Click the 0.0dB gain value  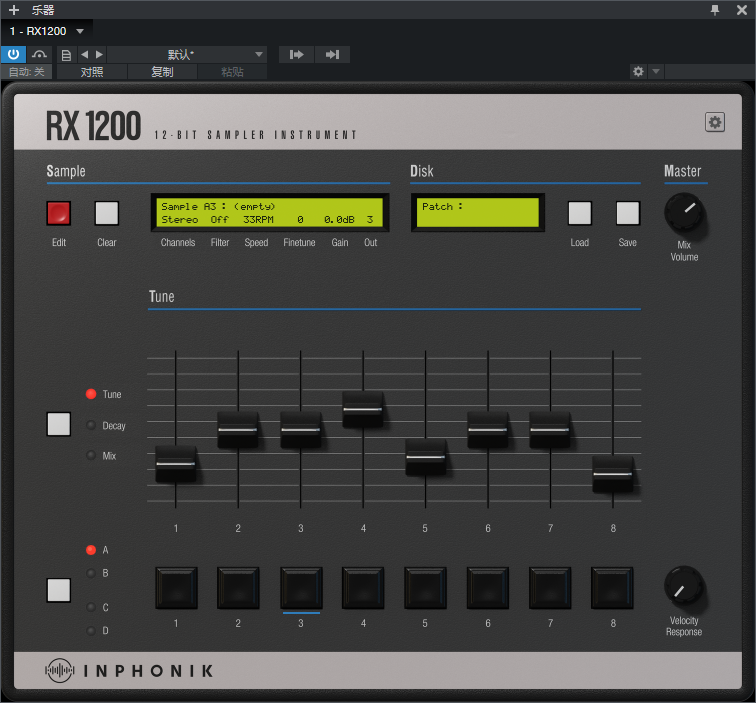(339, 220)
